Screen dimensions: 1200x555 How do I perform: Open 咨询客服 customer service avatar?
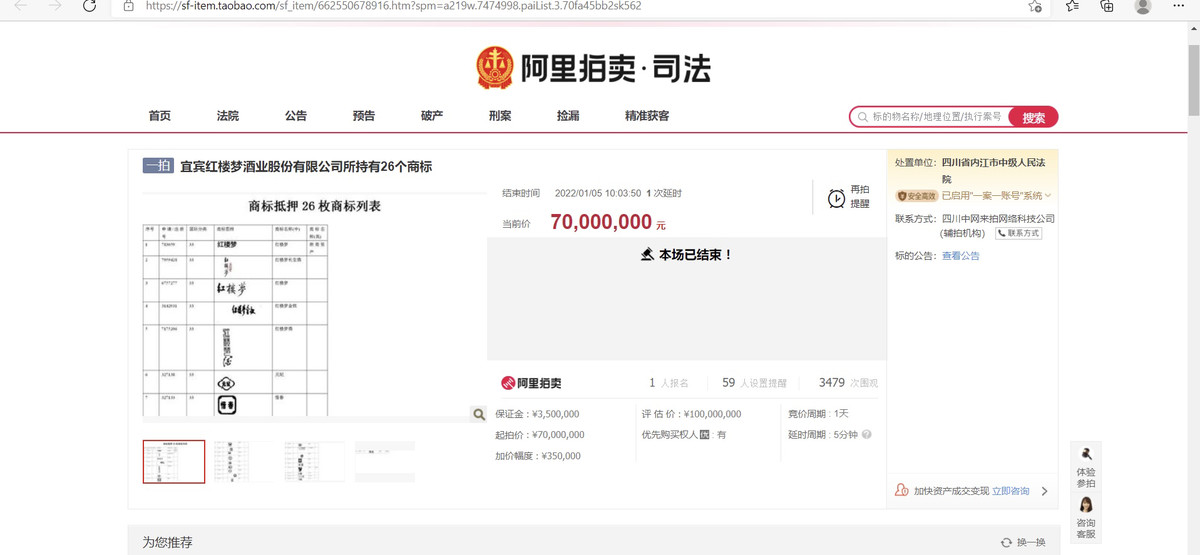[x=1086, y=506]
